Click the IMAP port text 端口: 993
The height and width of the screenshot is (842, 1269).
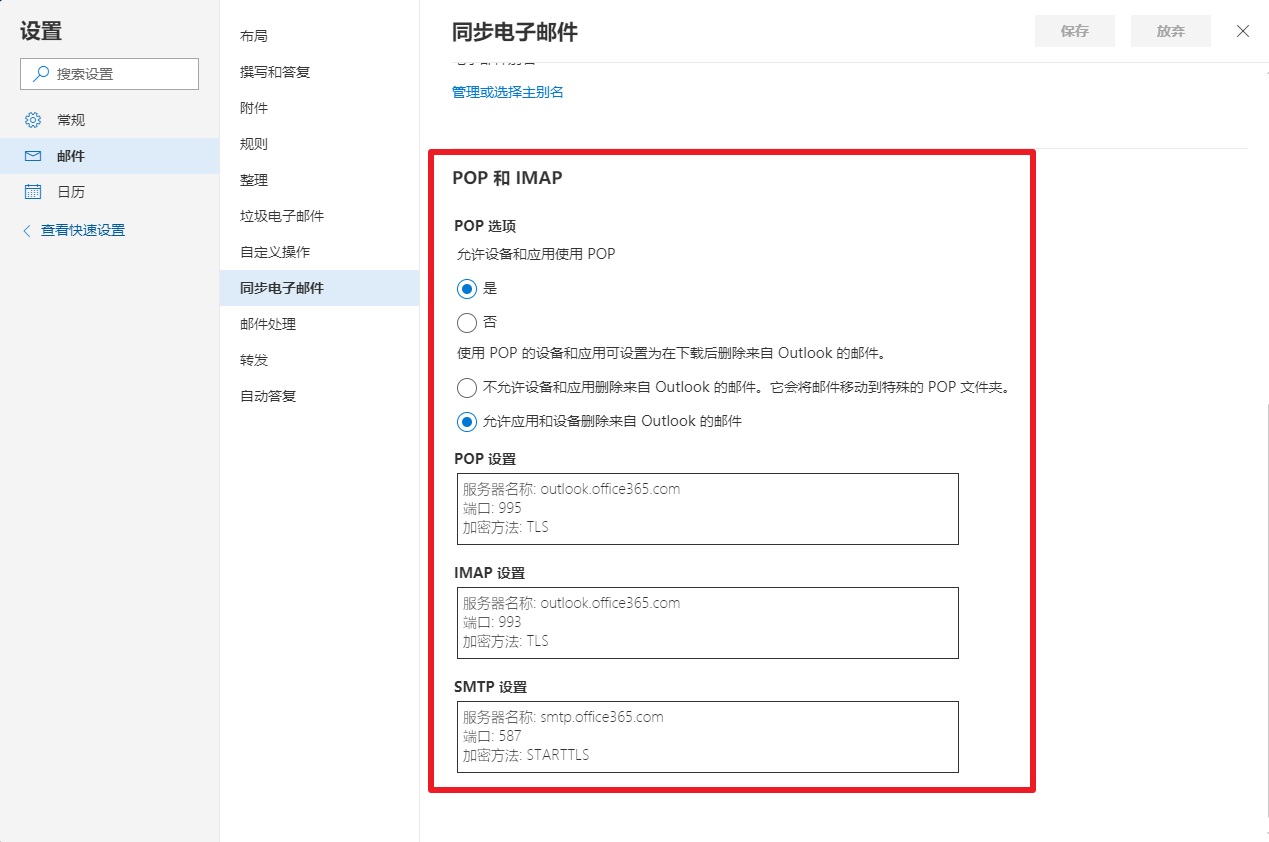click(x=492, y=622)
